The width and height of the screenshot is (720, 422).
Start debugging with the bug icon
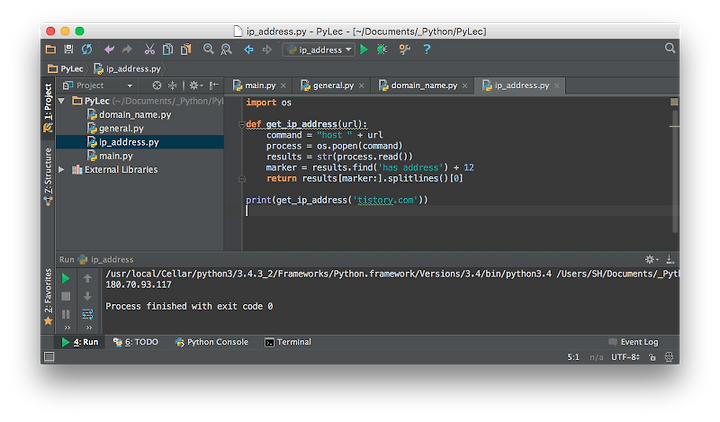[382, 49]
